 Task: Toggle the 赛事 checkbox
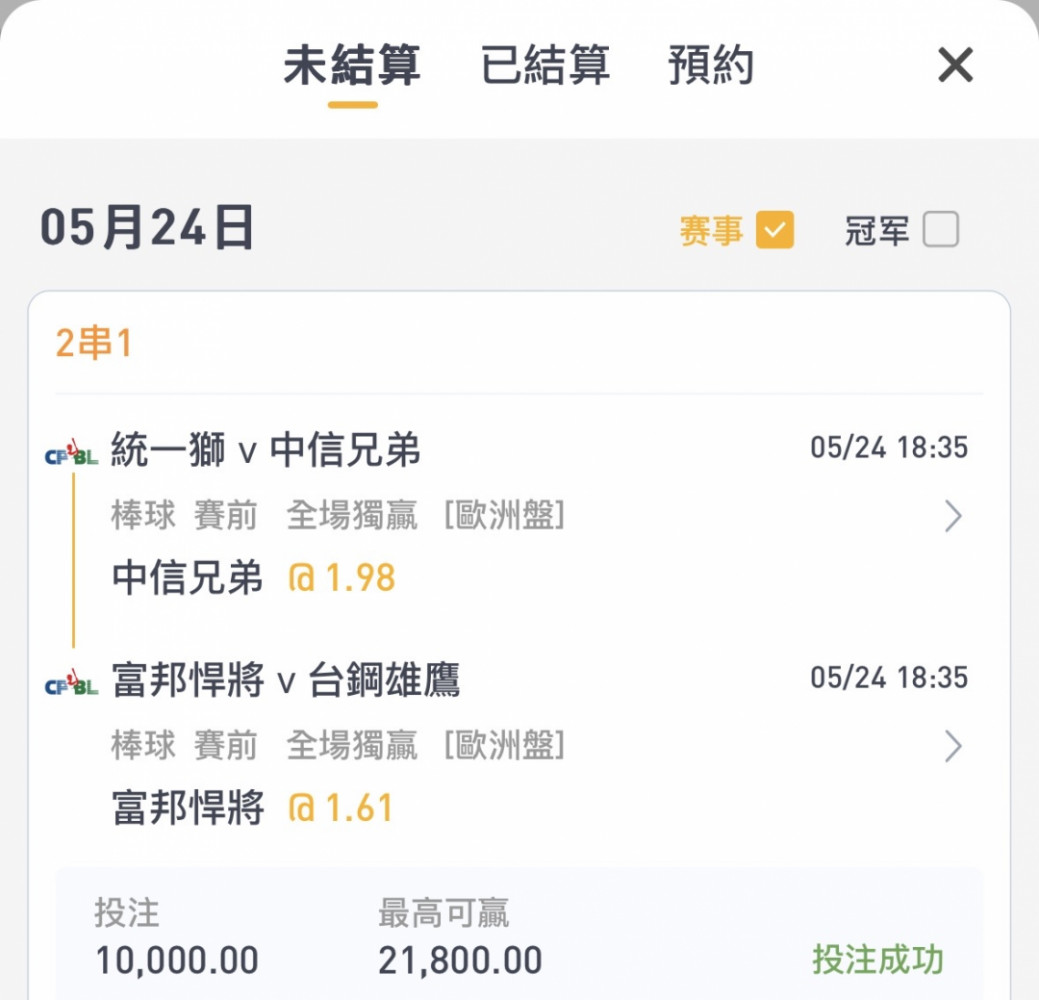click(x=775, y=231)
